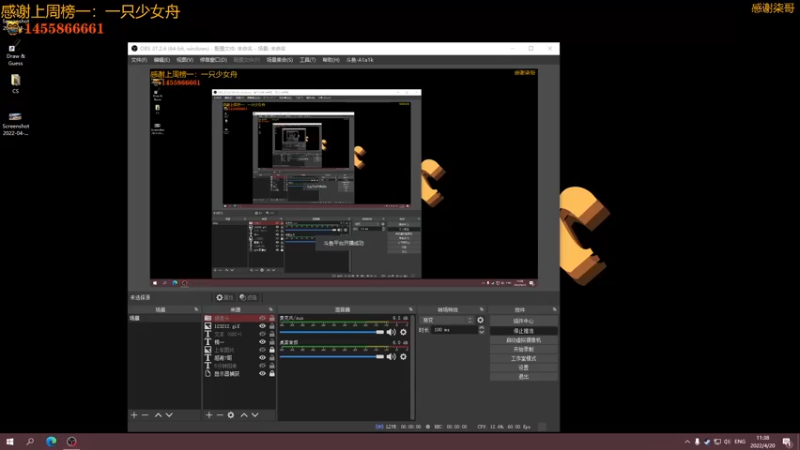Image resolution: width=800 pixels, height=450 pixels.
Task: Click 退出 to exit OBS
Action: click(x=523, y=377)
